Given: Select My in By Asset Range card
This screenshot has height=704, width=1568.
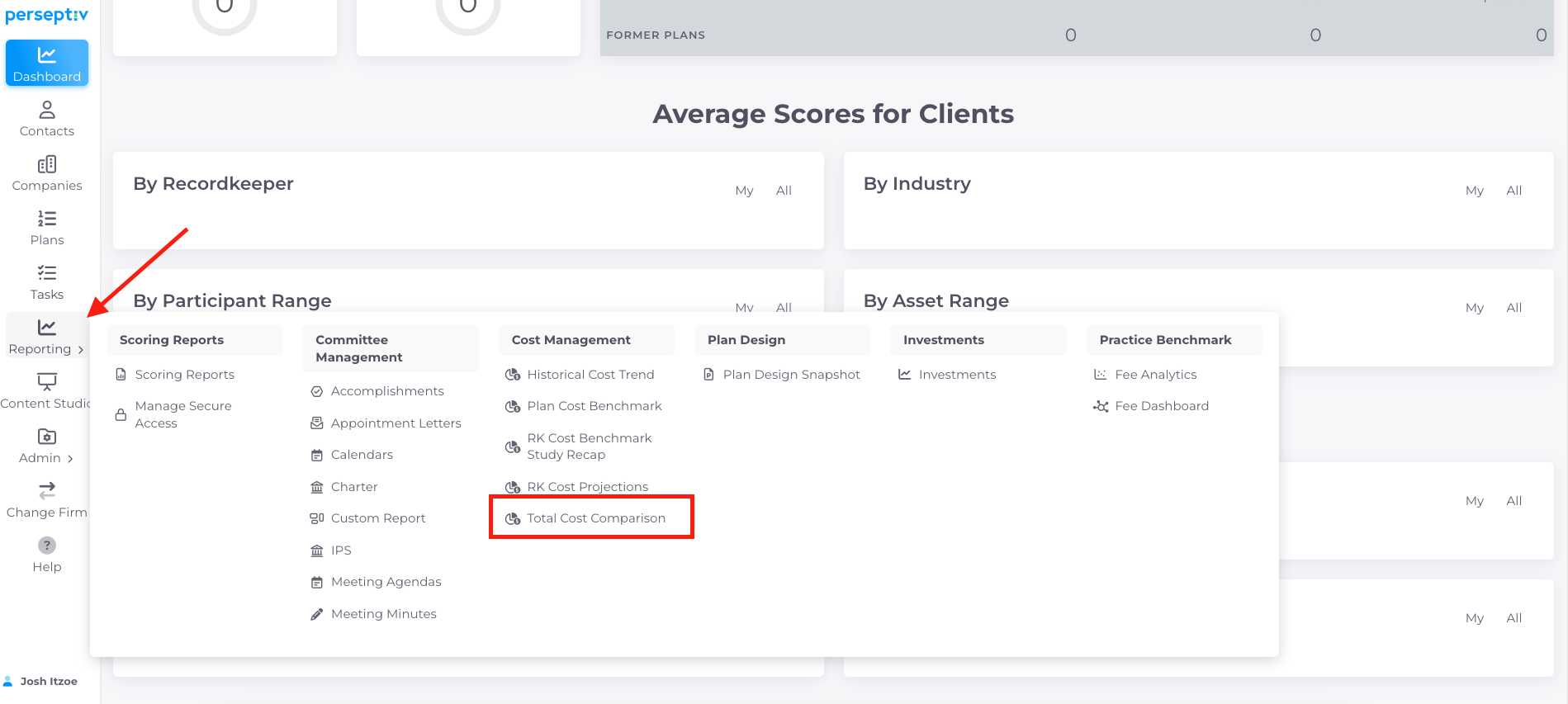Looking at the screenshot, I should click(1475, 308).
